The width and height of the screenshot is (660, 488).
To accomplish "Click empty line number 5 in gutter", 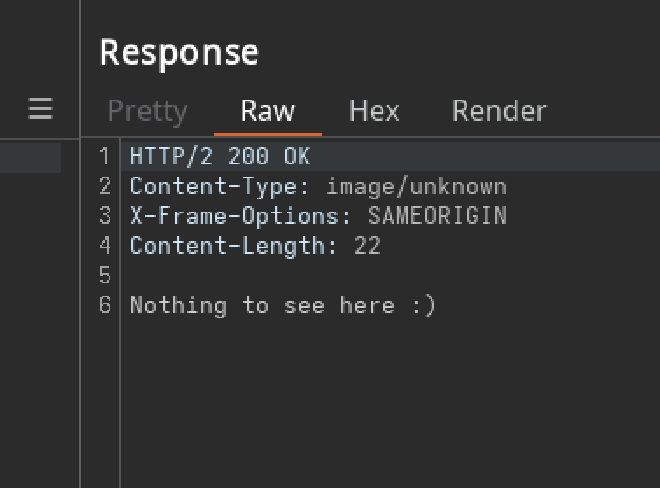I will (x=105, y=276).
